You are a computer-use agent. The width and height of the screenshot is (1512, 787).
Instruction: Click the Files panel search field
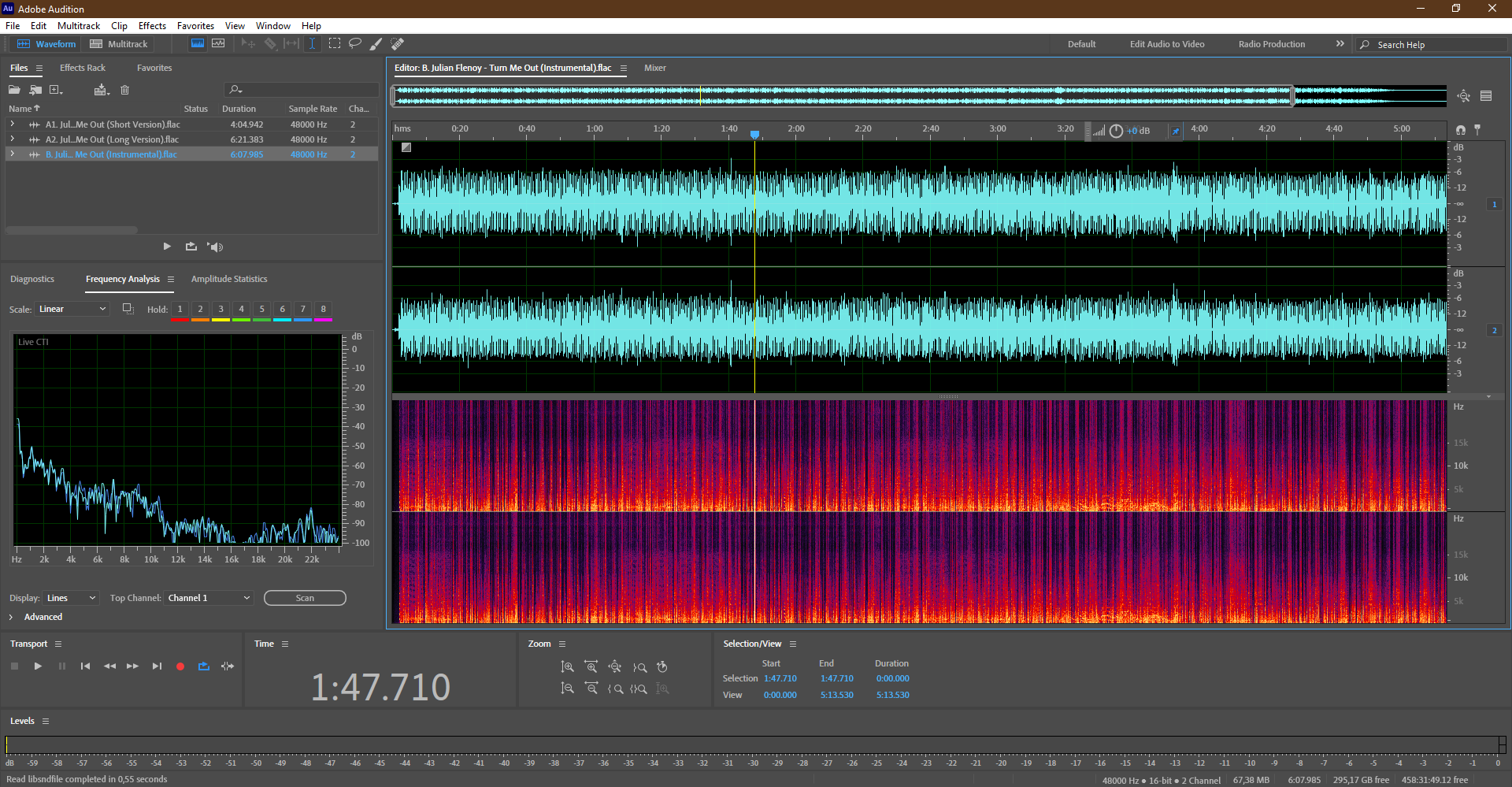point(301,90)
